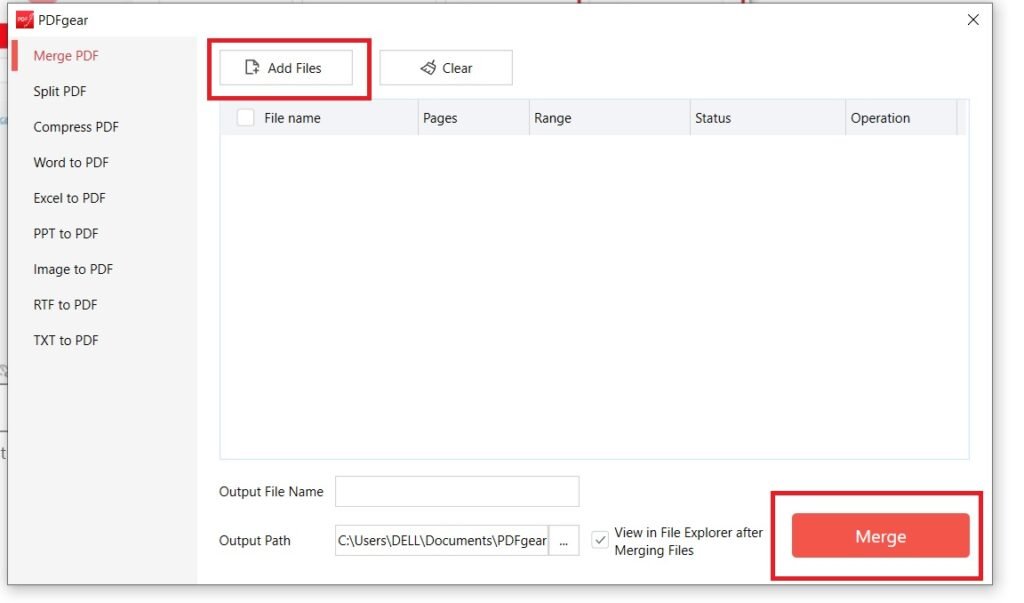Viewport: 1024px width, 603px height.
Task: Click the Clear button
Action: pos(446,67)
